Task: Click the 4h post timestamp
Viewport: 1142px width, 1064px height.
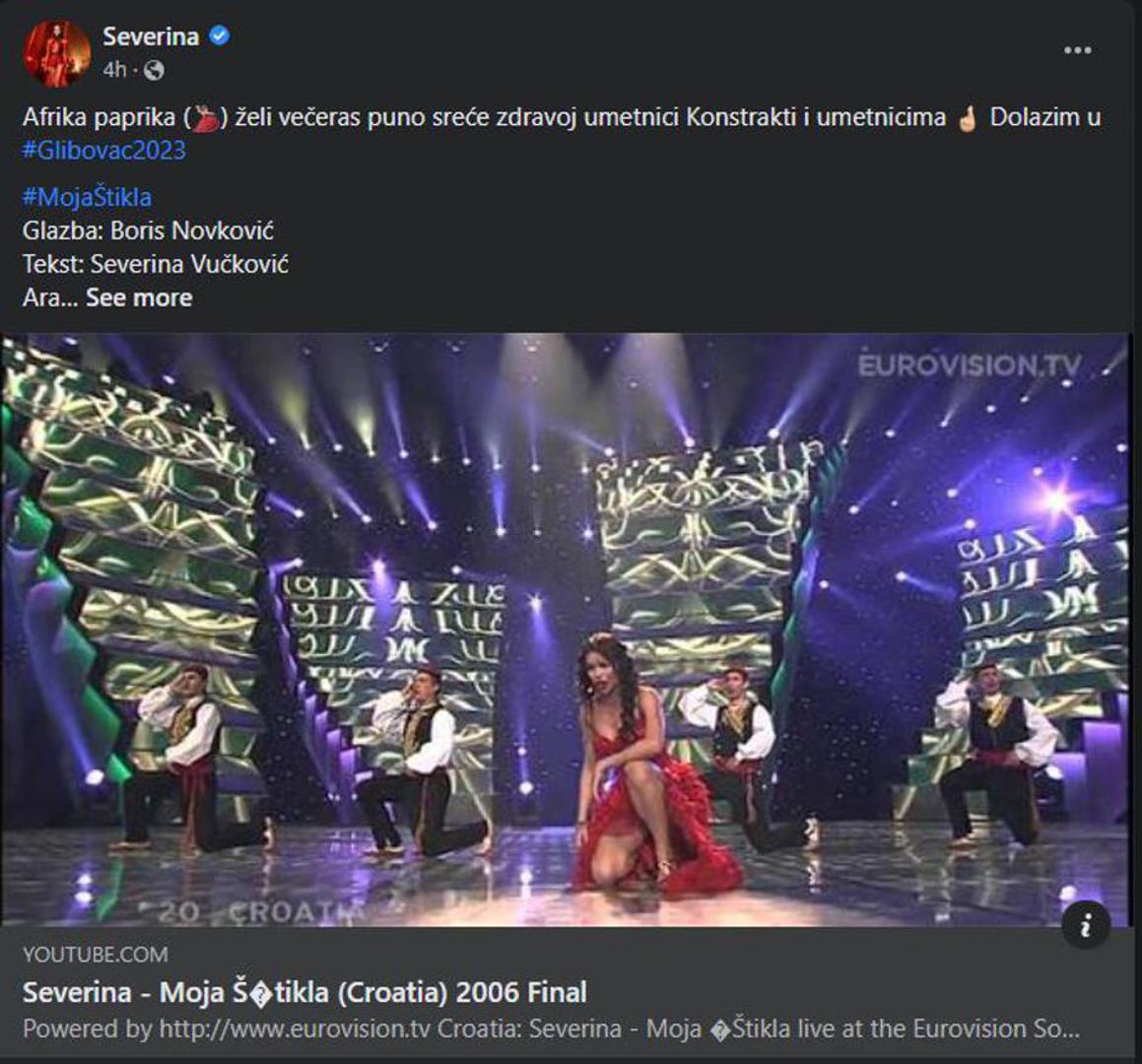Action: pos(115,70)
